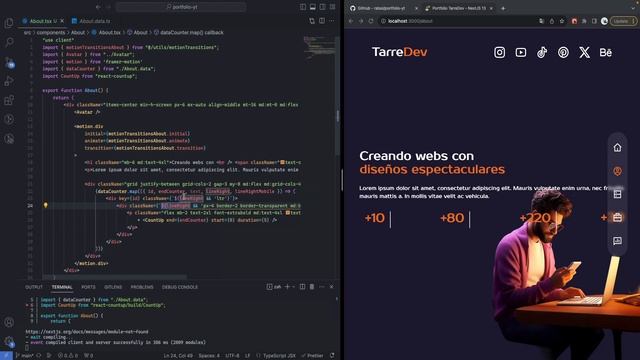The image size is (640, 360).
Task: Toggle the browser side panel
Action: click(594, 21)
